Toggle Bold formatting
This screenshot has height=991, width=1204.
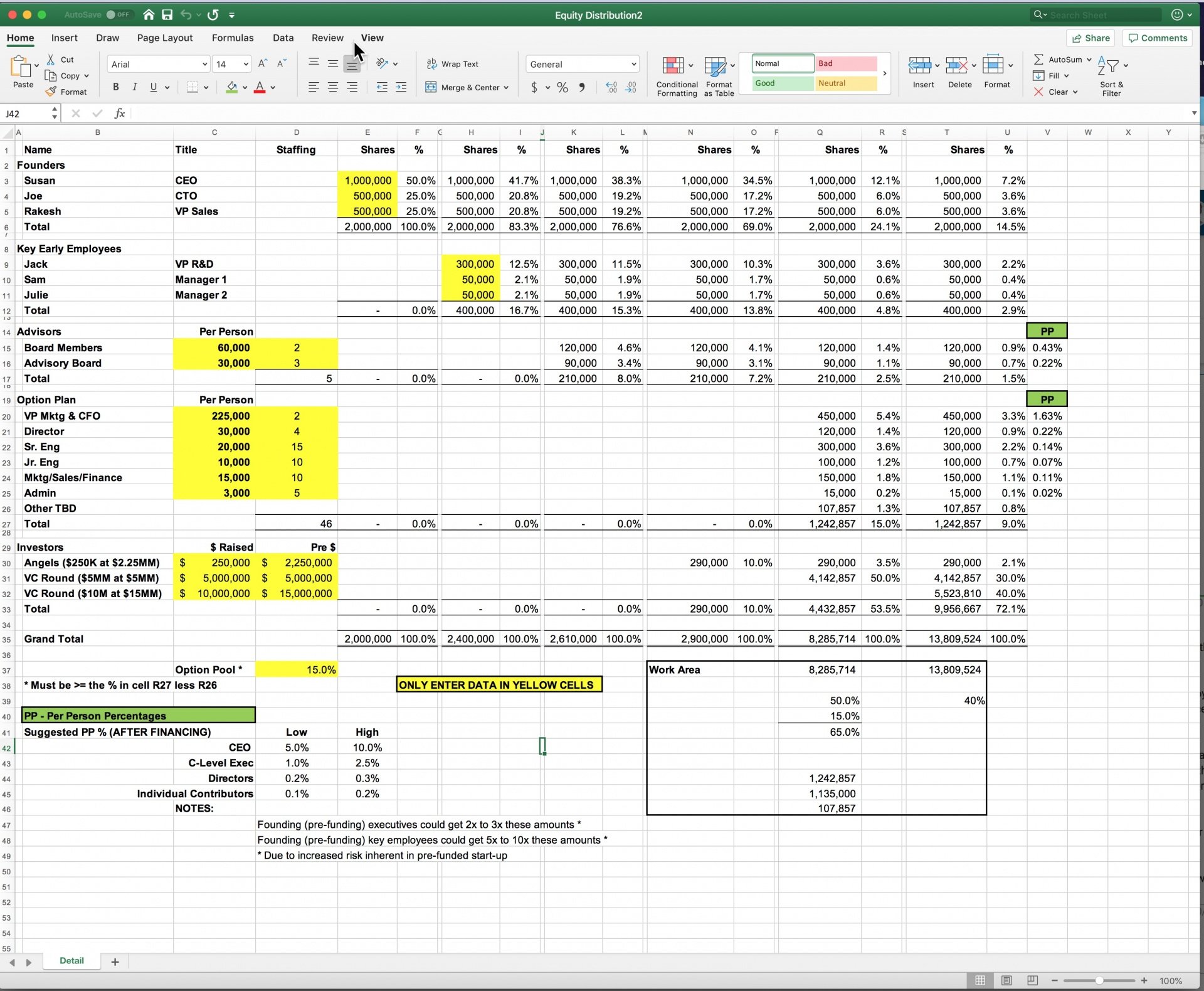point(115,87)
